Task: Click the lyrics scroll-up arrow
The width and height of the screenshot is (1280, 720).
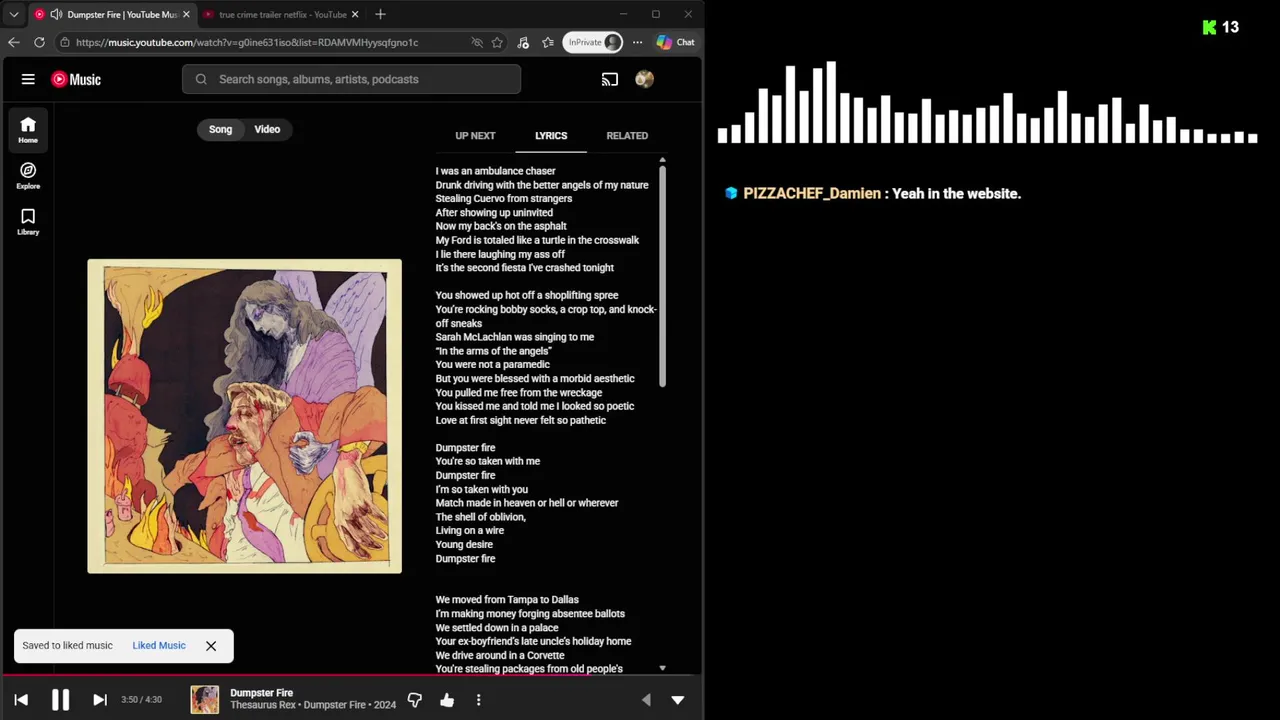Action: coord(662,160)
